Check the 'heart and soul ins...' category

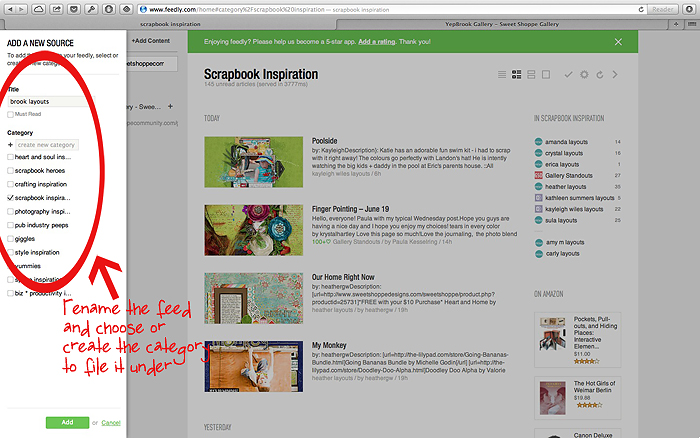10,157
